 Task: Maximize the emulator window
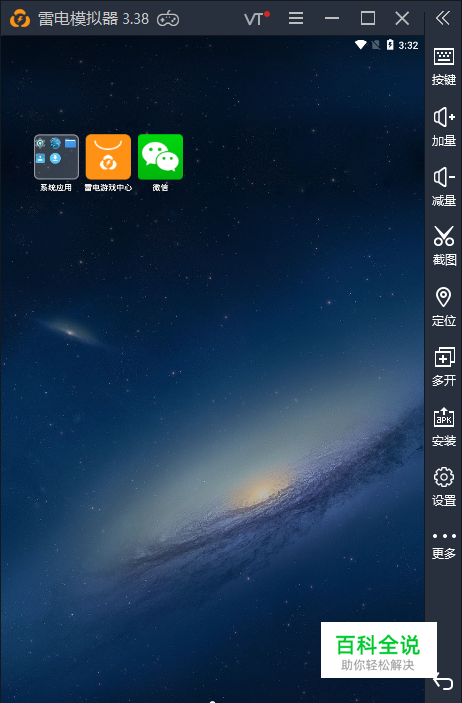click(368, 18)
